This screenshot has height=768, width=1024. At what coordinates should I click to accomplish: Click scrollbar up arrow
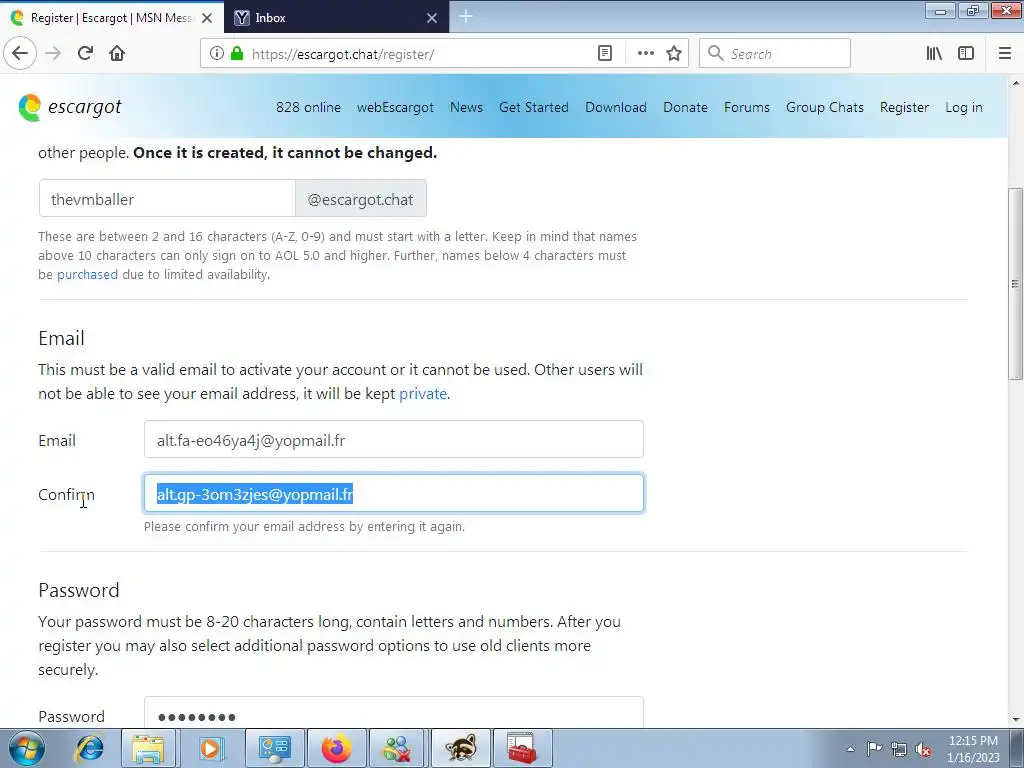tap(1016, 83)
